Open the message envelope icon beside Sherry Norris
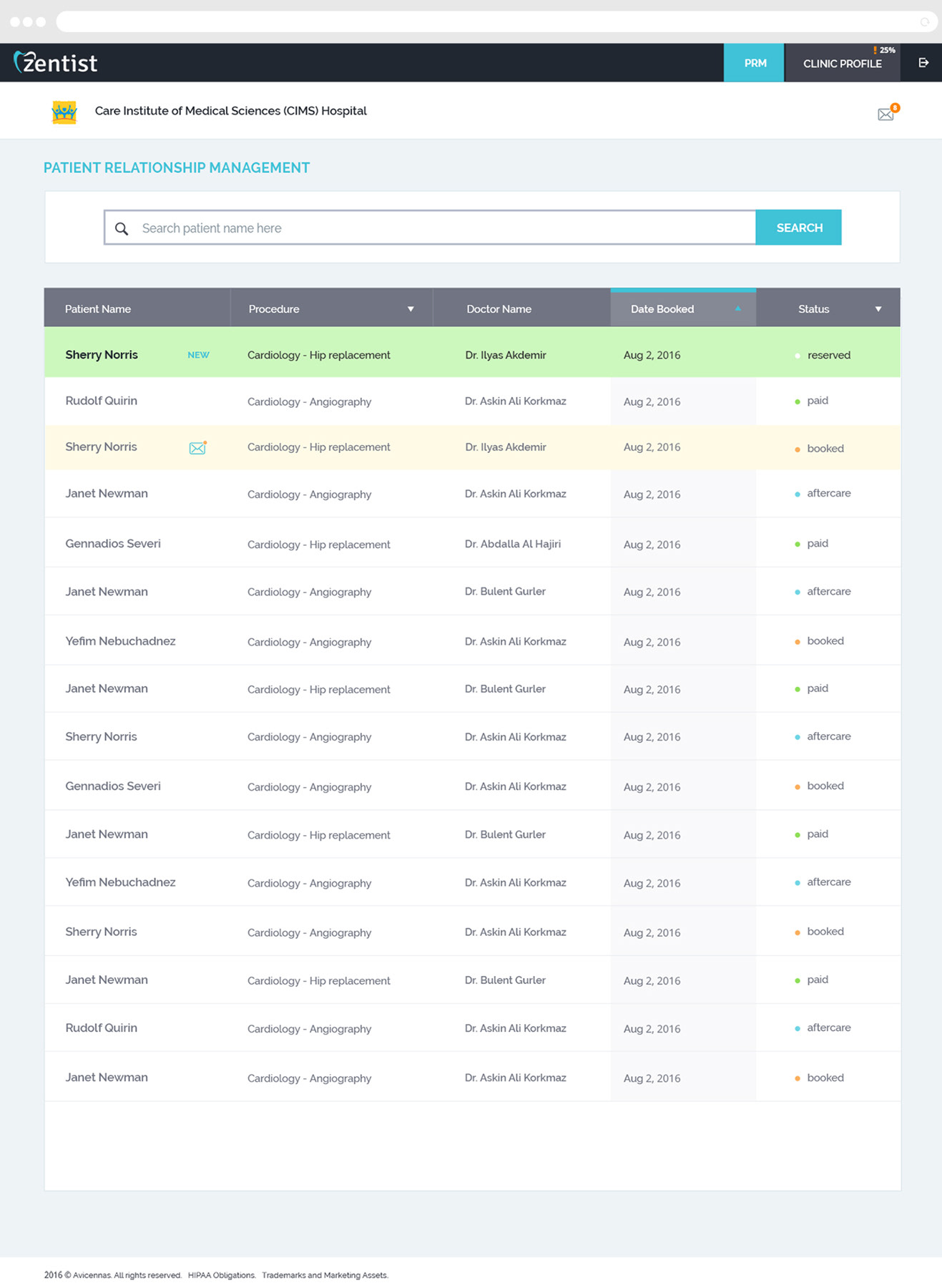Image resolution: width=942 pixels, height=1288 pixels. point(197,448)
